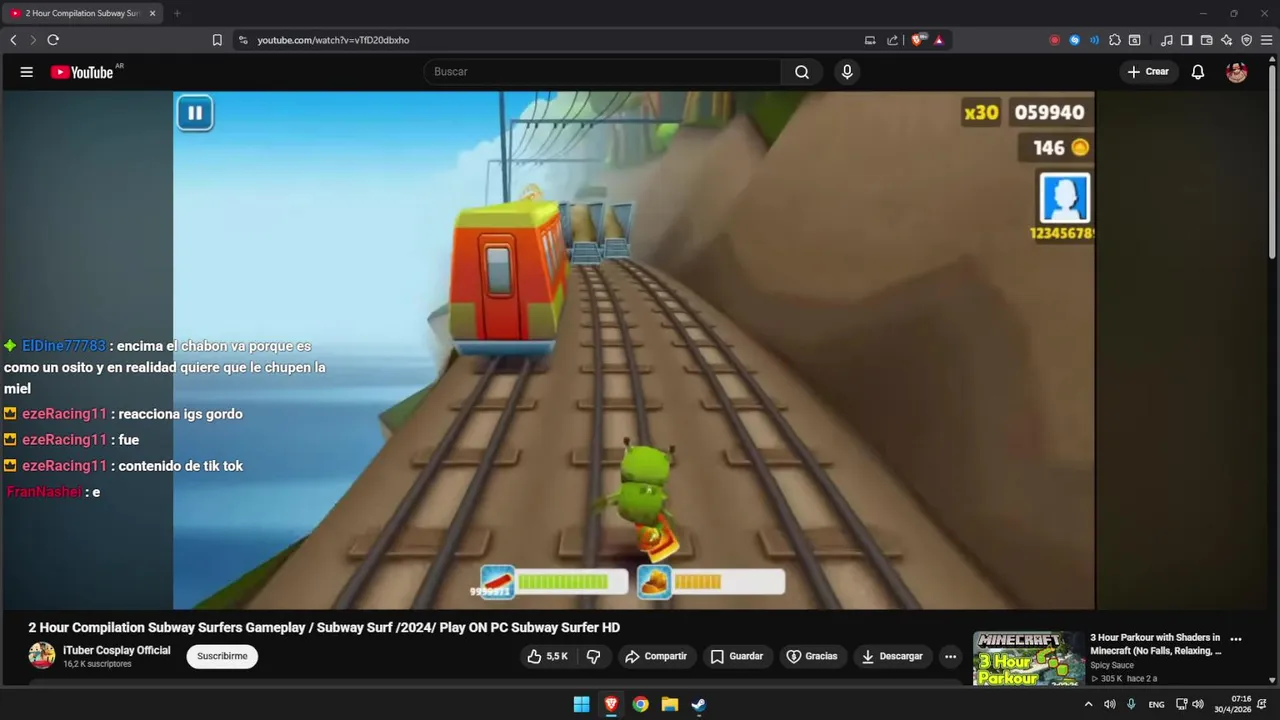Viewport: 1280px width, 720px height.
Task: Open 3 Hour Parkour with Shaders video title
Action: (x=1156, y=644)
